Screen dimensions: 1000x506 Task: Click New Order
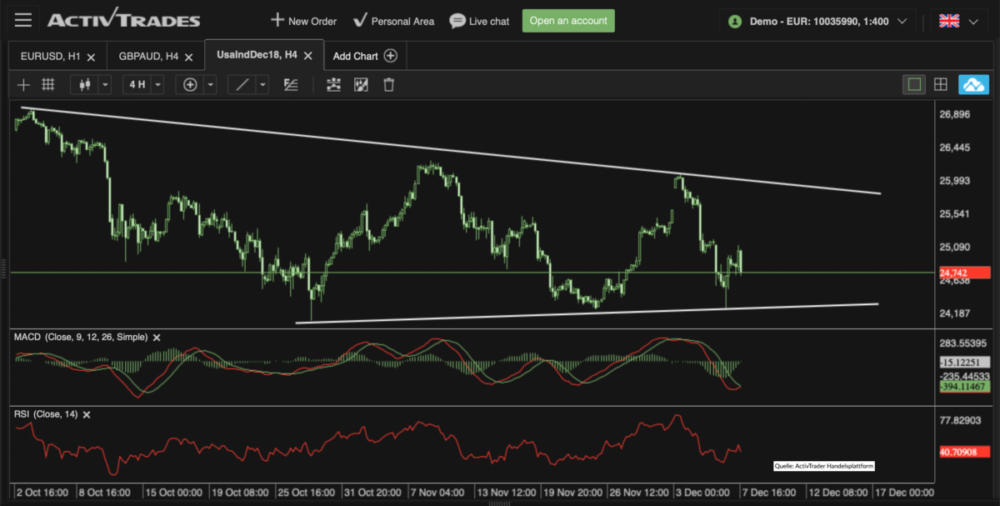(x=304, y=21)
